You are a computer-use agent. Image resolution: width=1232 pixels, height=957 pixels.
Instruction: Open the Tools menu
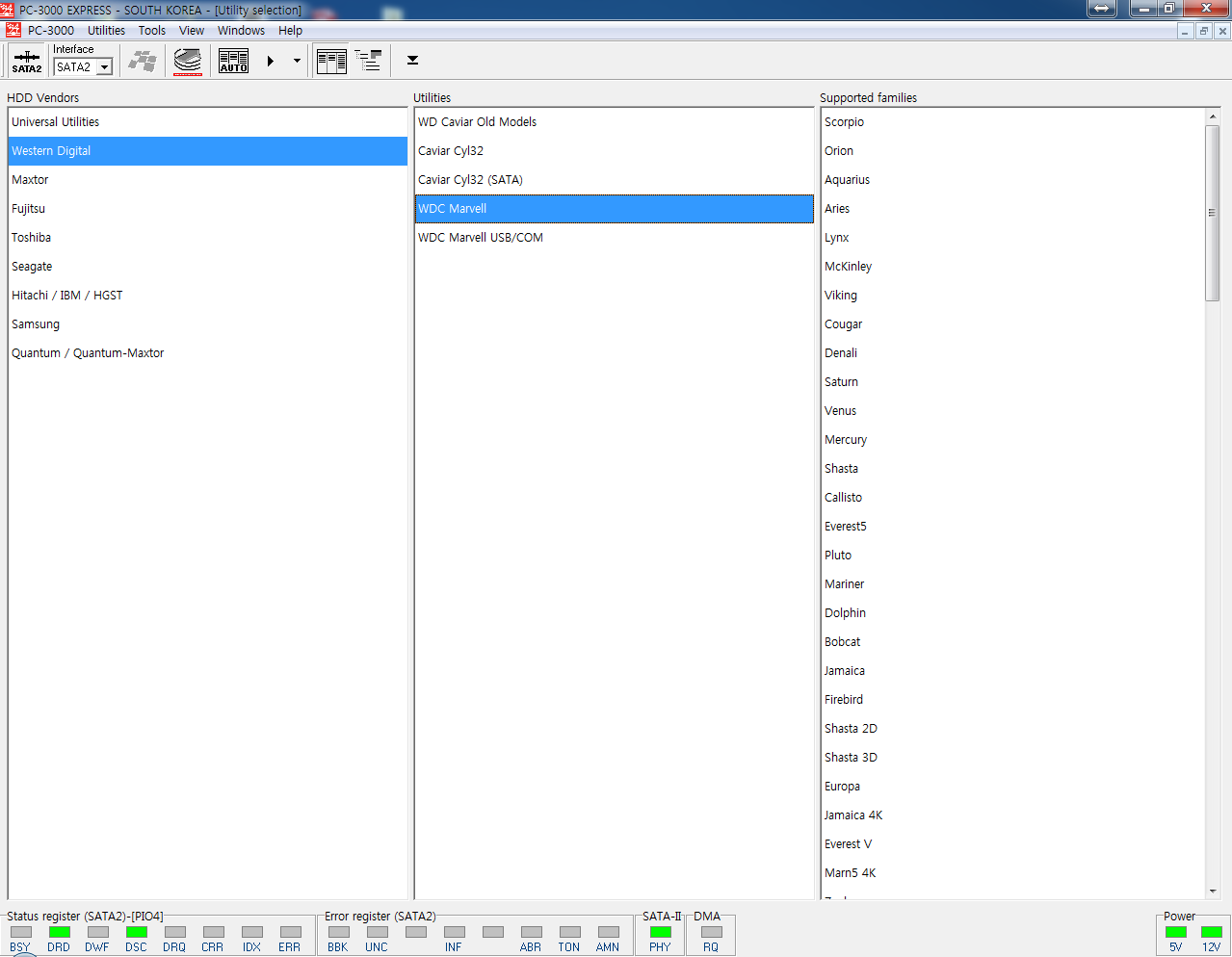click(152, 31)
